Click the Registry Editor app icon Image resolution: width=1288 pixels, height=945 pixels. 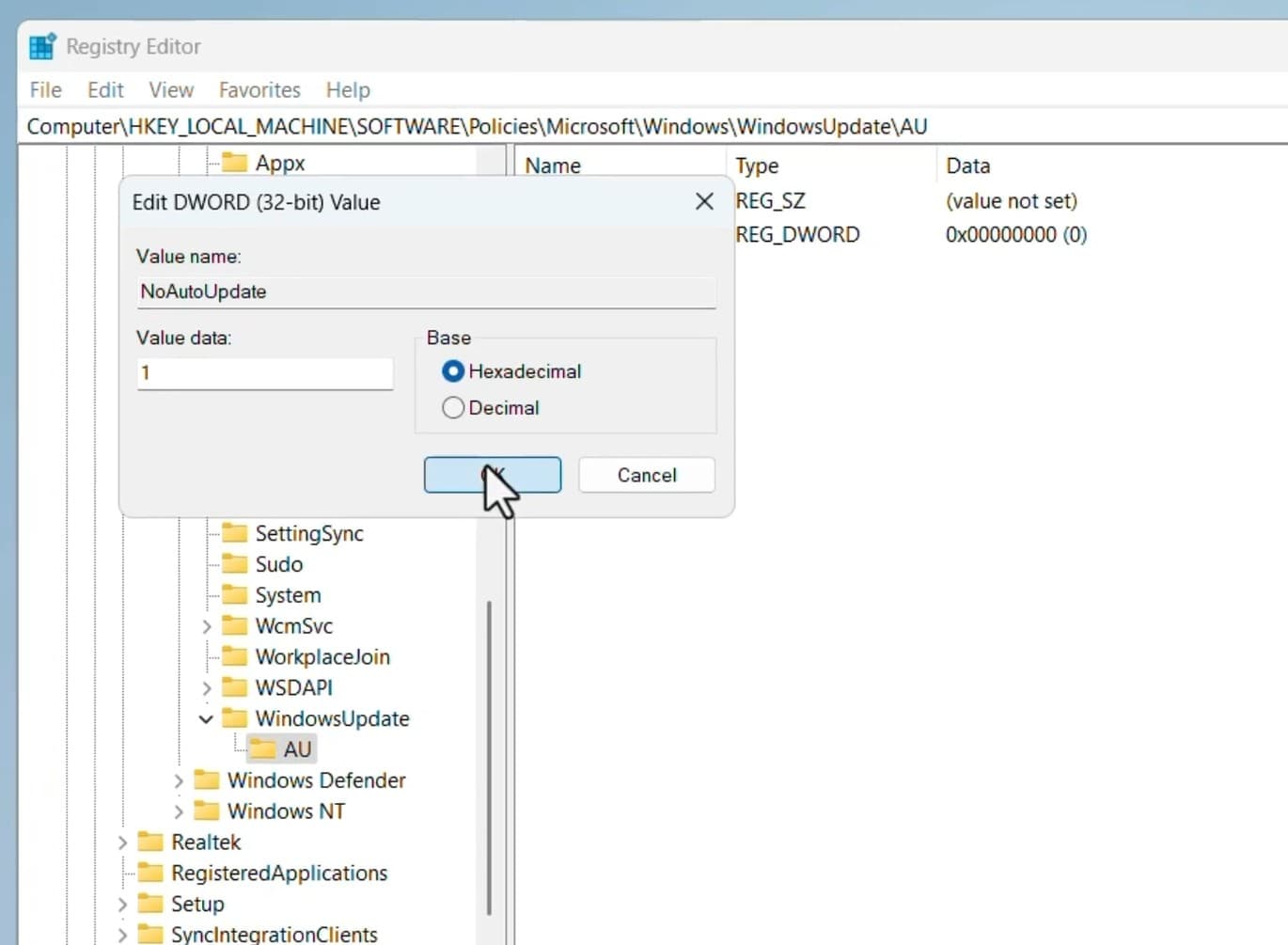pyautogui.click(x=42, y=46)
